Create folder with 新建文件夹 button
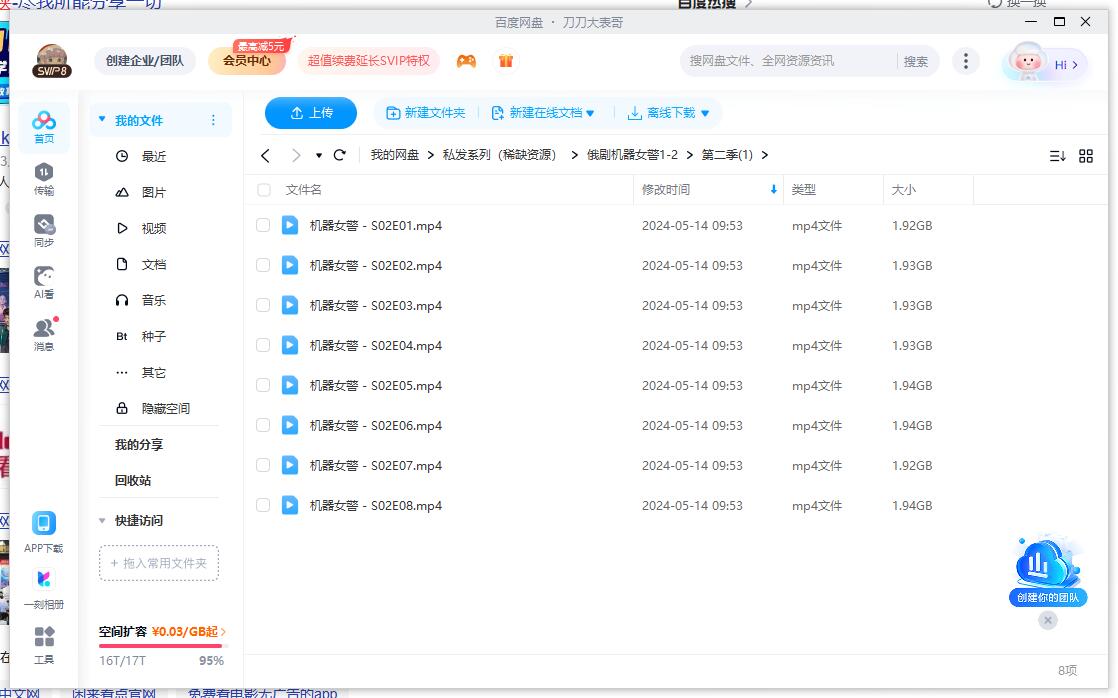 pos(427,113)
